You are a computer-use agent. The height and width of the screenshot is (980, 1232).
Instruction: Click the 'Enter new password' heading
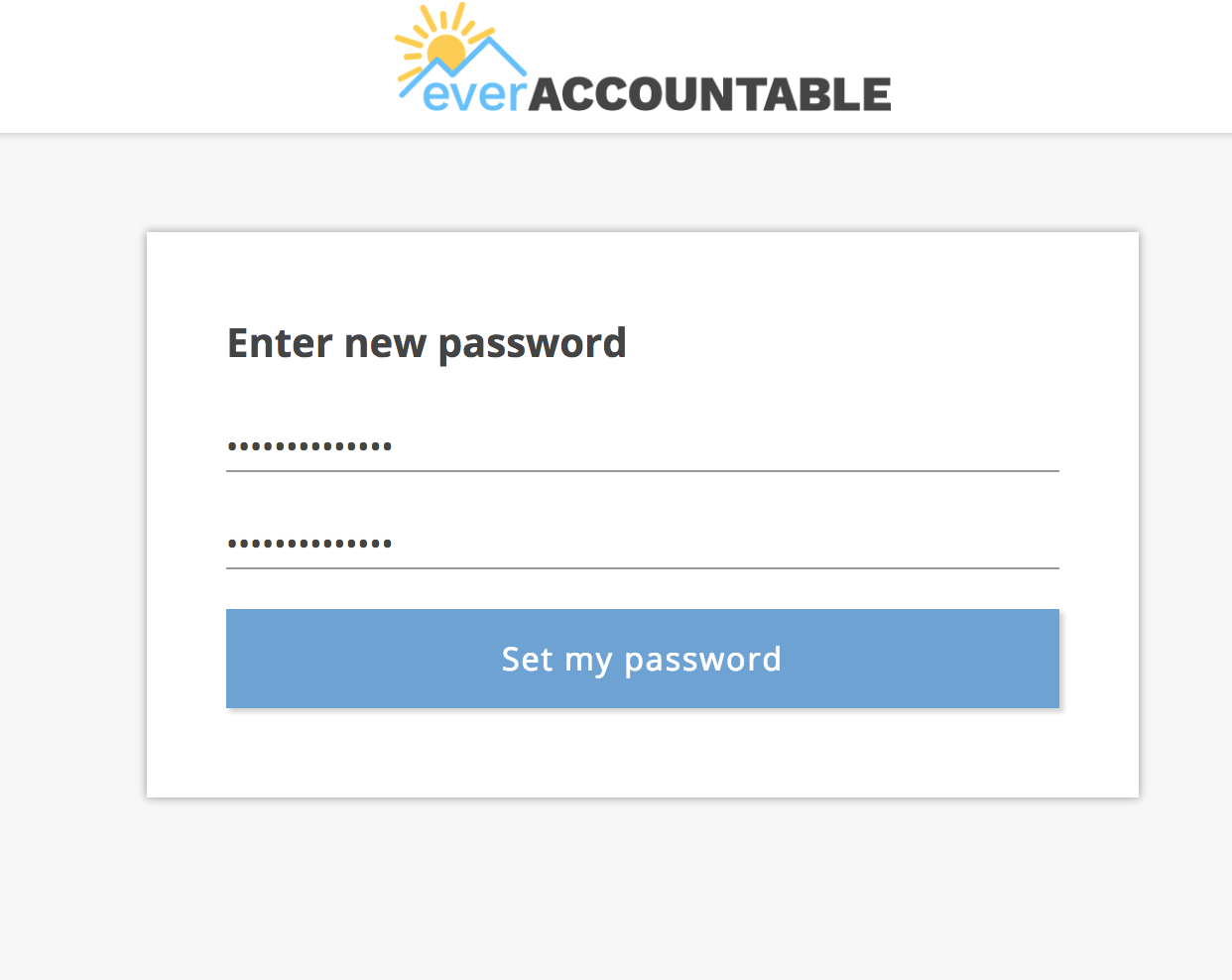(427, 344)
